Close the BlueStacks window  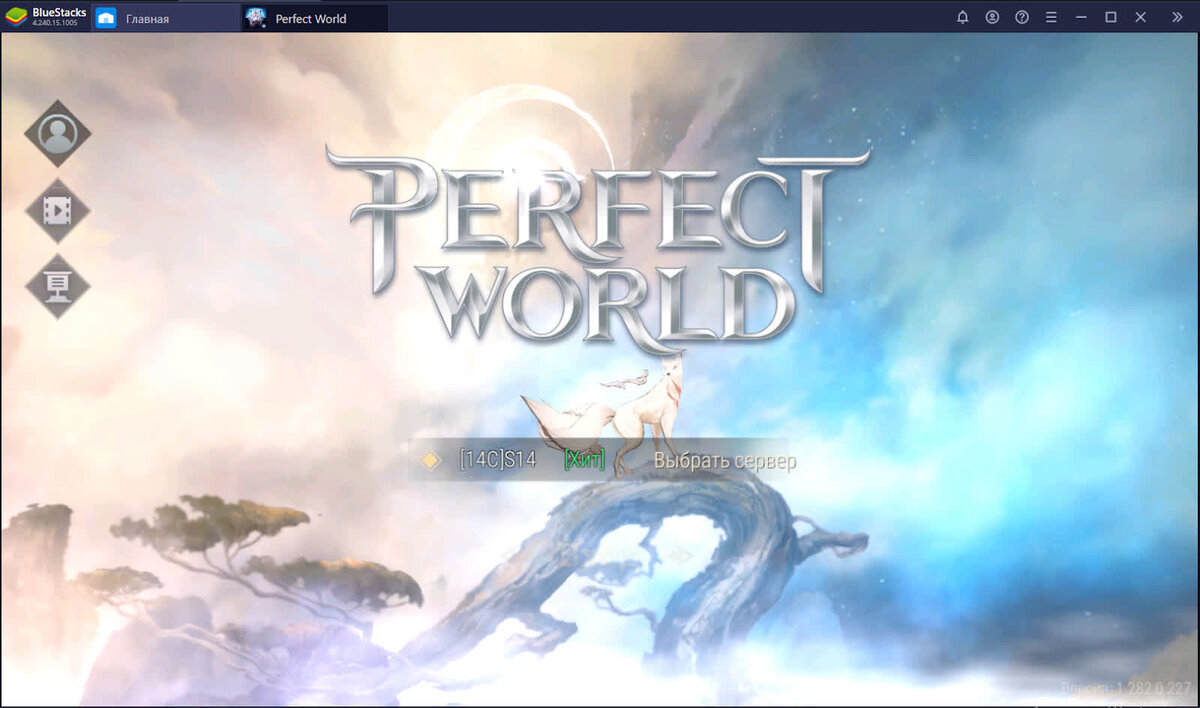point(1140,17)
